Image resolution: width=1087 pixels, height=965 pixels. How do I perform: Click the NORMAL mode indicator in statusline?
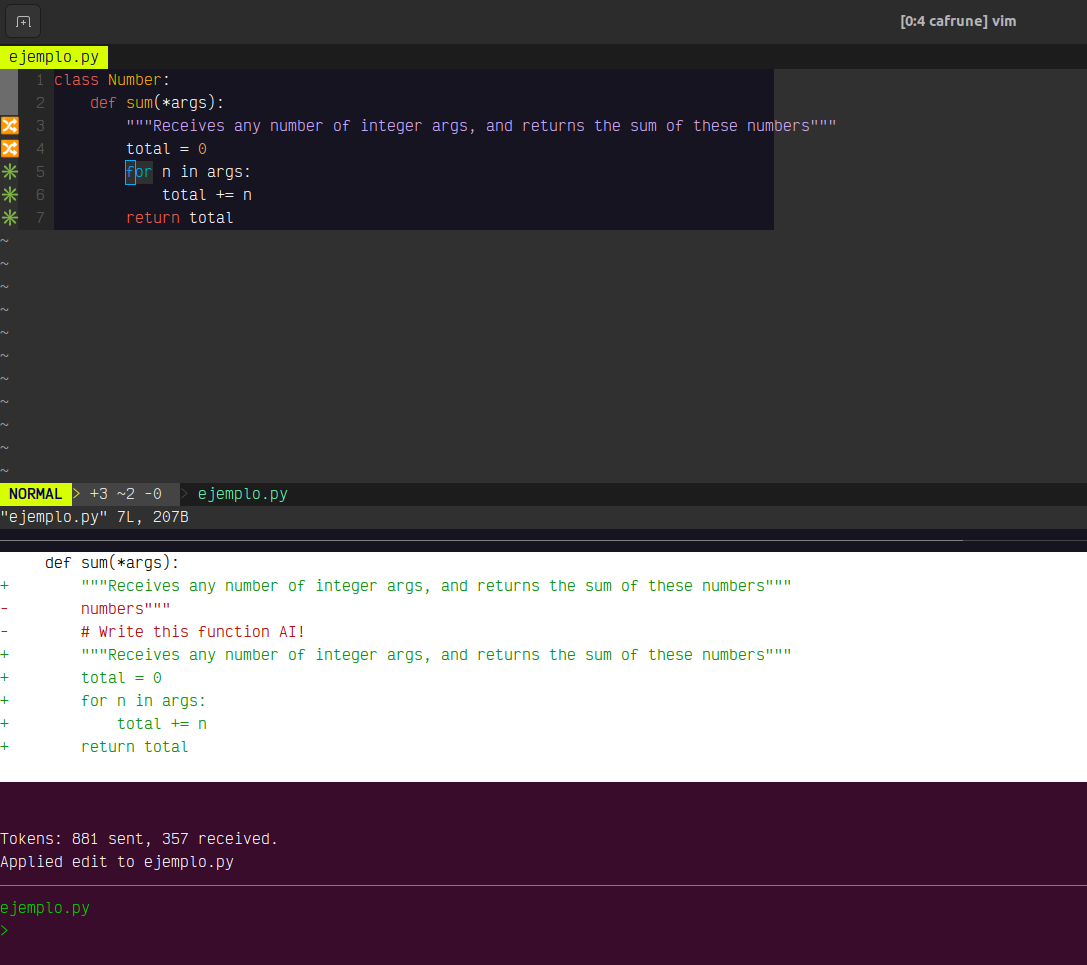36,494
